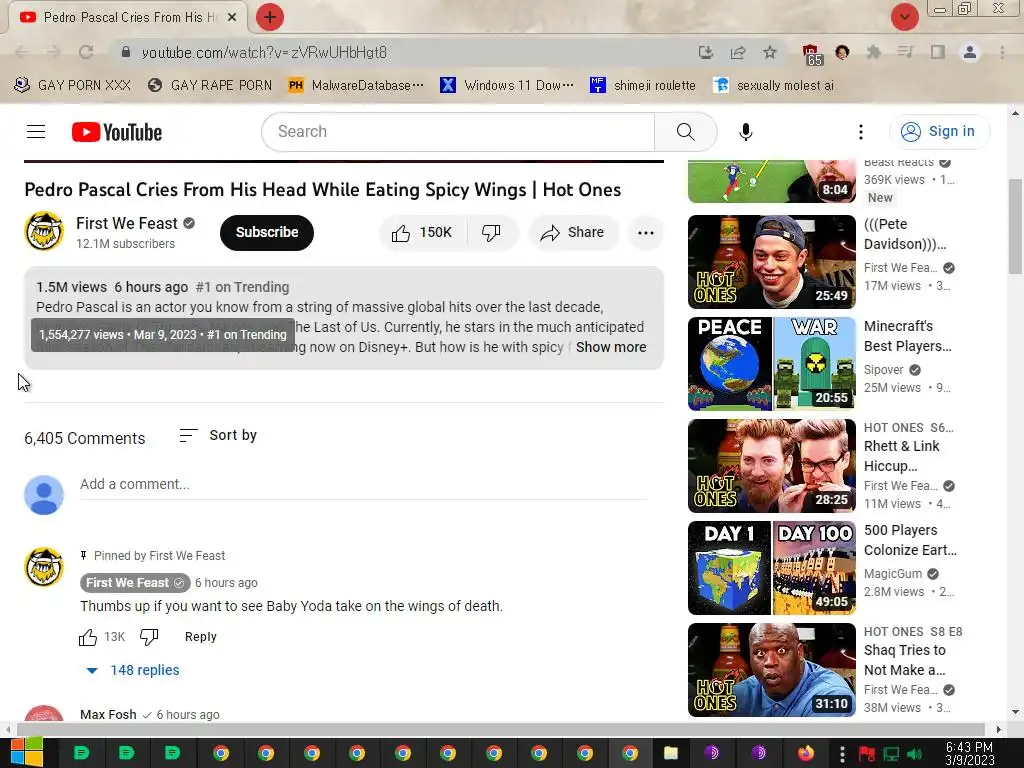Select the Pedro Pascal Cries tab
Screen dimensions: 1024x768
pyautogui.click(x=128, y=18)
